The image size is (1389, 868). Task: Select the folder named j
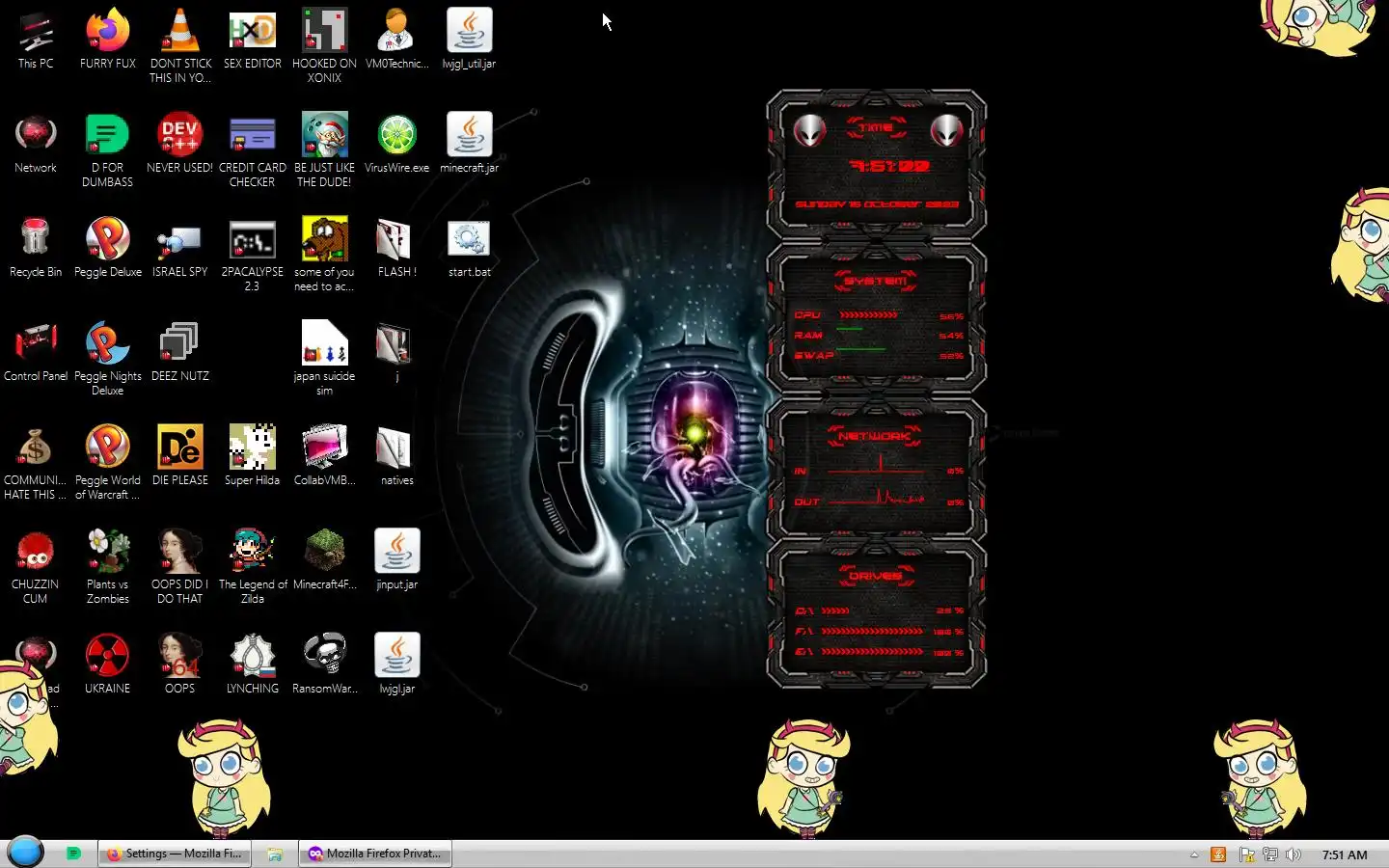point(396,351)
